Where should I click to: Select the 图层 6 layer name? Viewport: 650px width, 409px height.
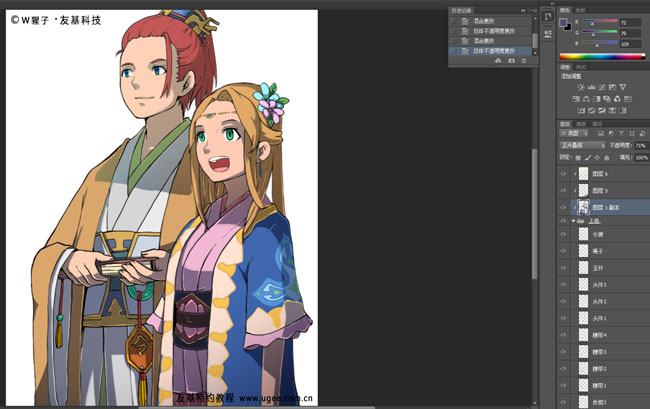pos(600,174)
